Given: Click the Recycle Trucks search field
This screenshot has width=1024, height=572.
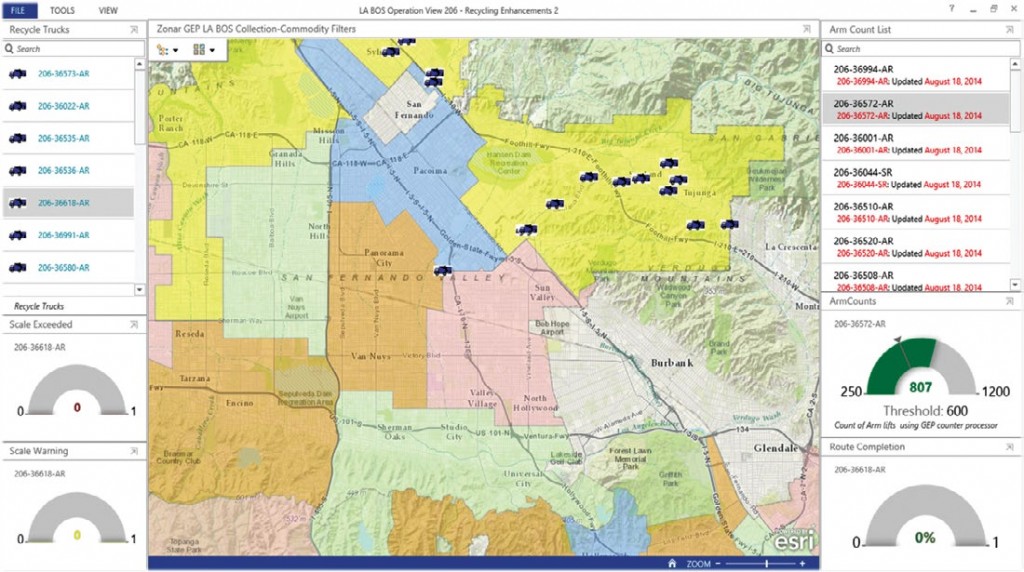Looking at the screenshot, I should coord(73,49).
